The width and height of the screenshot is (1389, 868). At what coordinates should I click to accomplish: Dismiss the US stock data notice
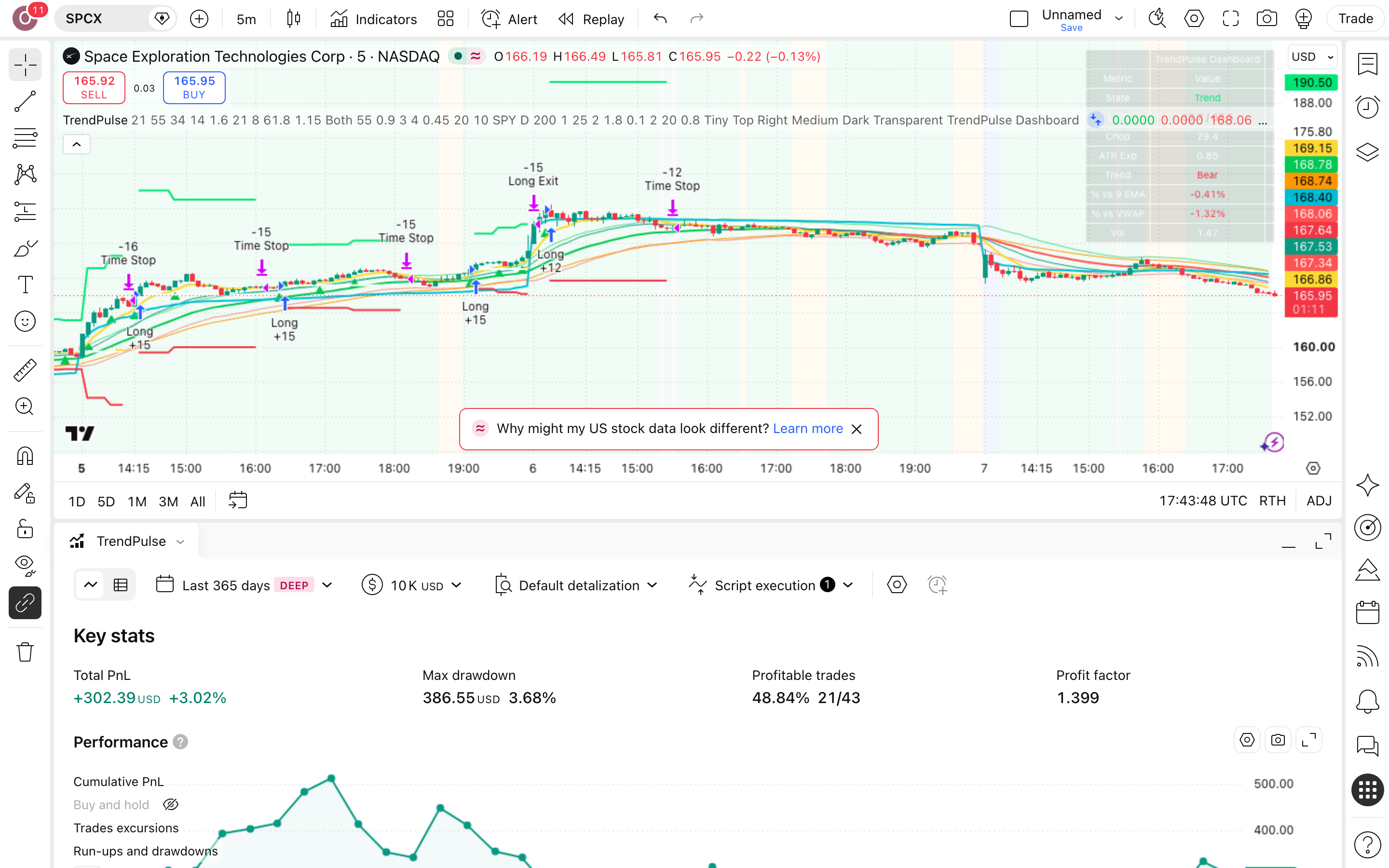pyautogui.click(x=857, y=429)
